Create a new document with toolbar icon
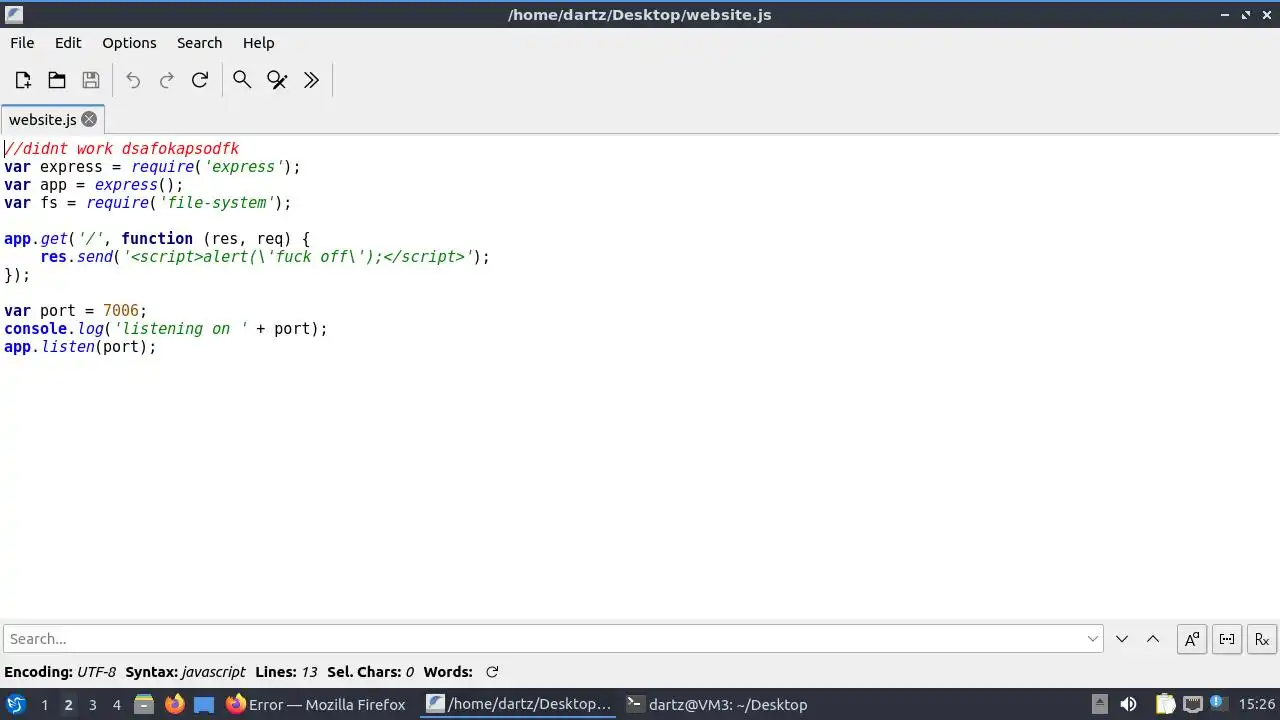Viewport: 1280px width, 720px height. [23, 80]
